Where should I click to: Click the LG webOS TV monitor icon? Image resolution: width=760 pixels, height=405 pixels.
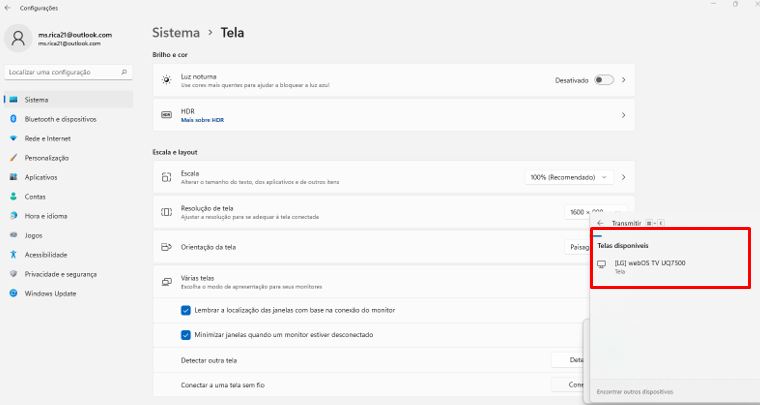pos(602,265)
